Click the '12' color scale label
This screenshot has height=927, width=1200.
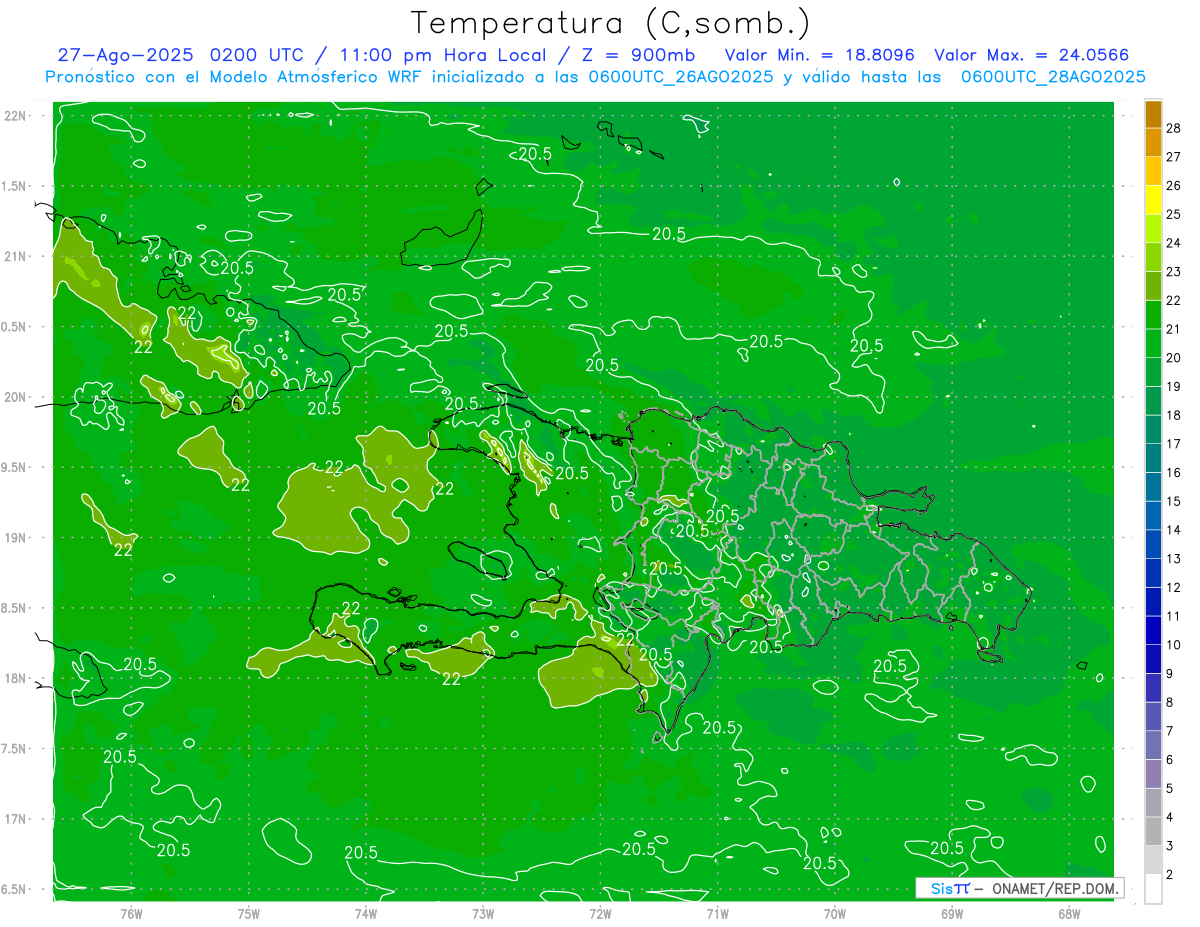(x=1174, y=588)
